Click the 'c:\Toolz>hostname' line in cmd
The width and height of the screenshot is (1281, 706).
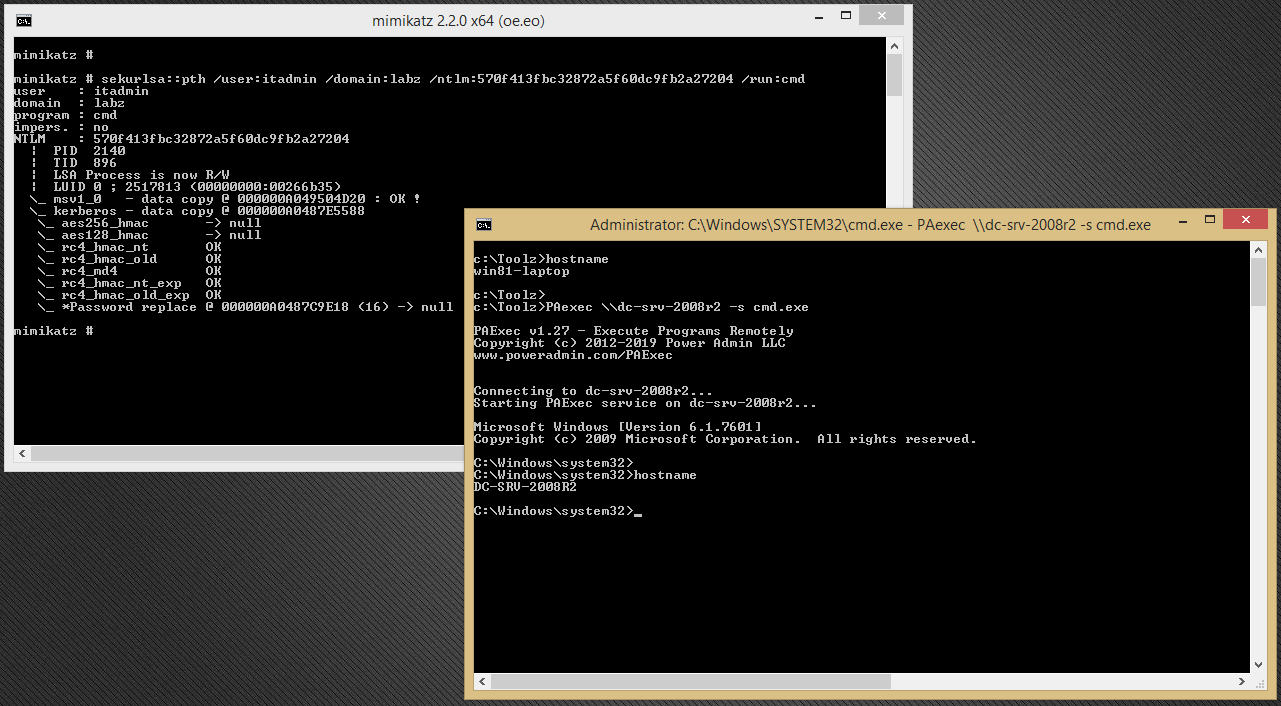tap(541, 259)
